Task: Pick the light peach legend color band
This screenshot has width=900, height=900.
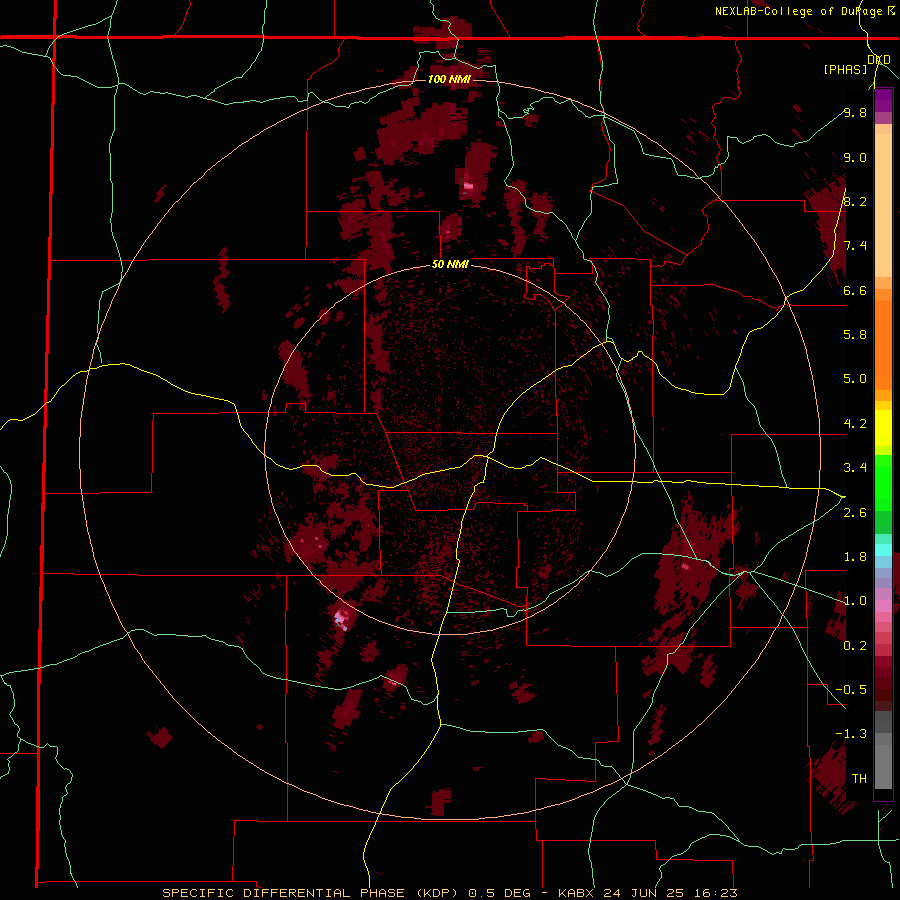Action: pos(883,207)
